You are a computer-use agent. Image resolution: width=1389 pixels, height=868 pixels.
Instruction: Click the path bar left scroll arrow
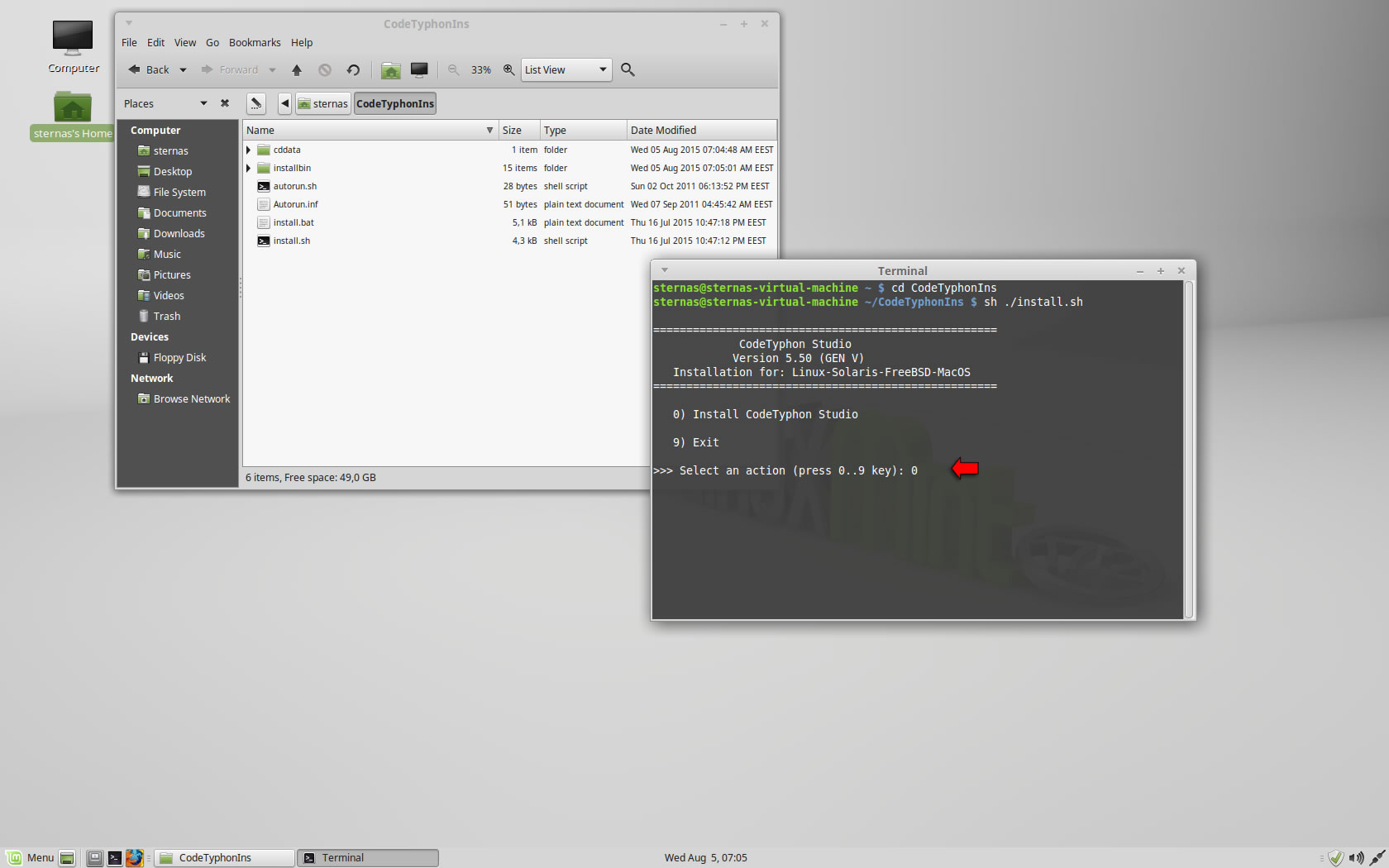[284, 103]
